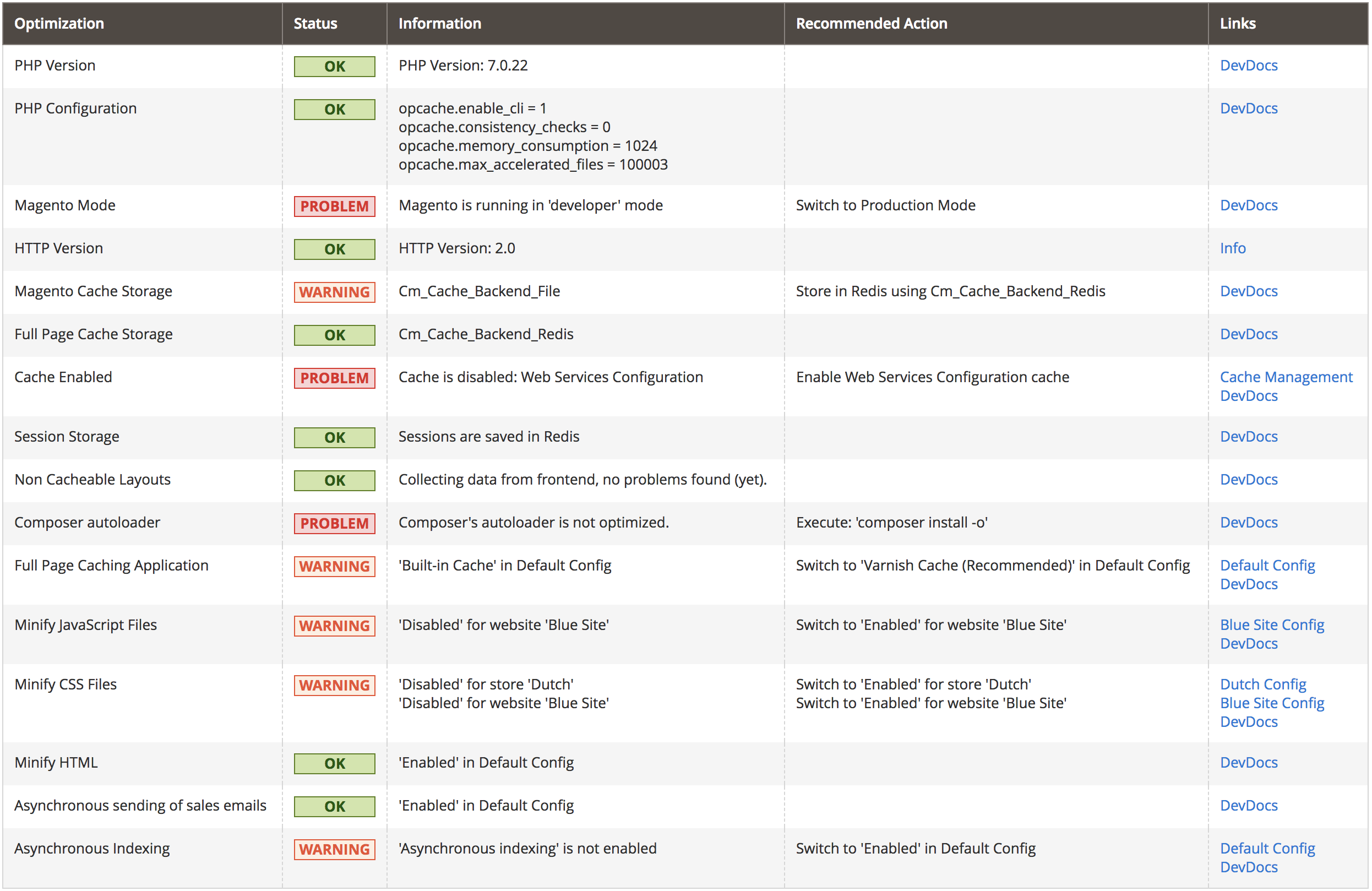Screen dimensions: 1372x891
Task: Click PROBLEM badge for Composer autoloader
Action: [x=334, y=523]
